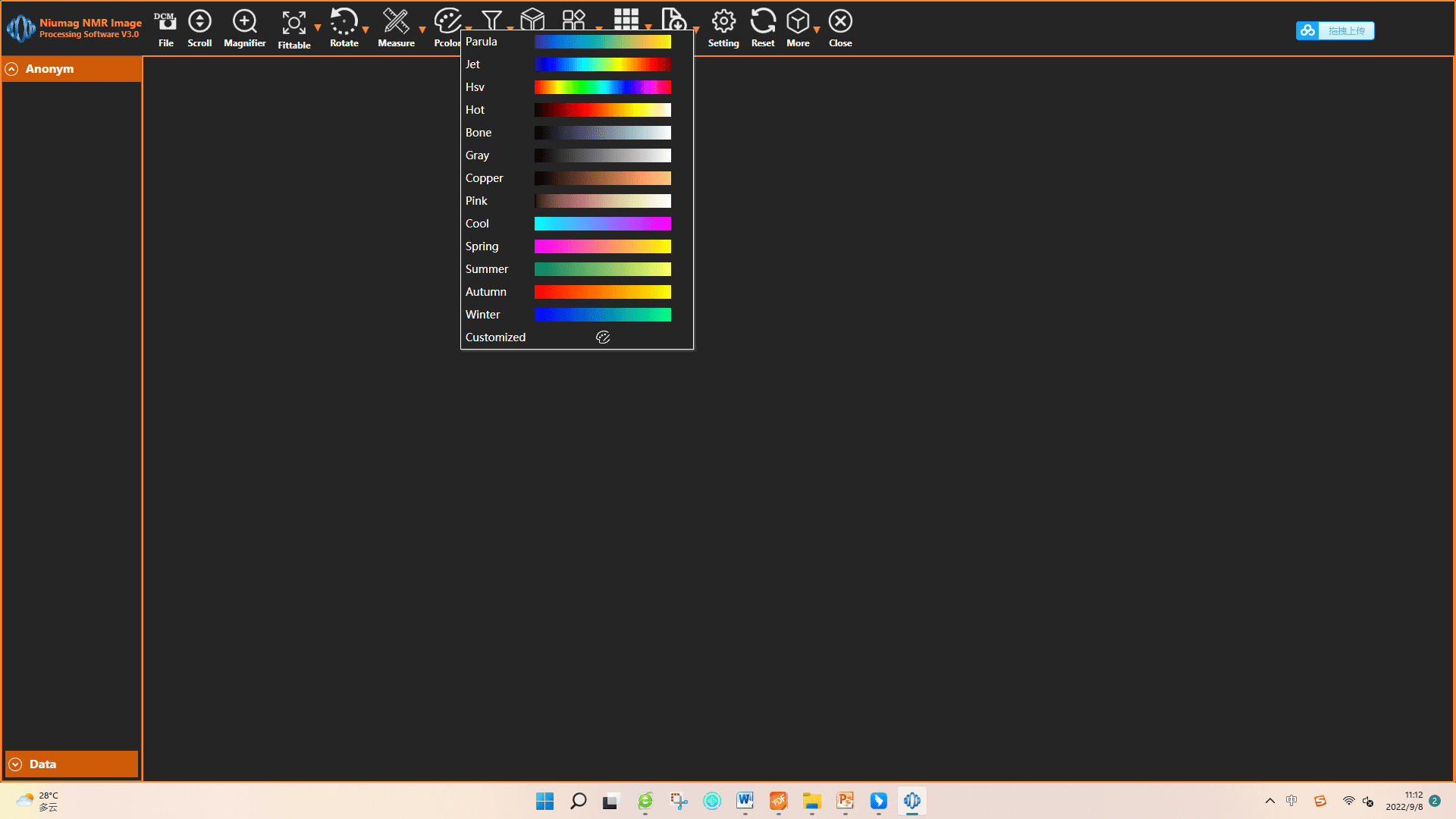Click the blue cloud upload button
Viewport: 1456px width, 819px height.
[1335, 30]
